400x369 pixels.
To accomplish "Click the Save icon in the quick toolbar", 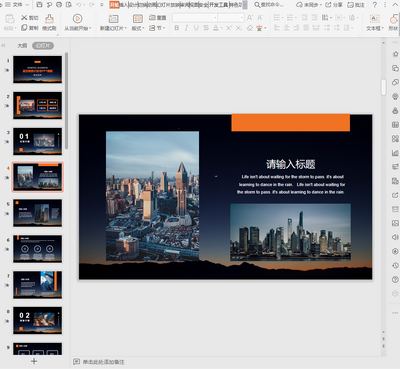I will pyautogui.click(x=39, y=5).
